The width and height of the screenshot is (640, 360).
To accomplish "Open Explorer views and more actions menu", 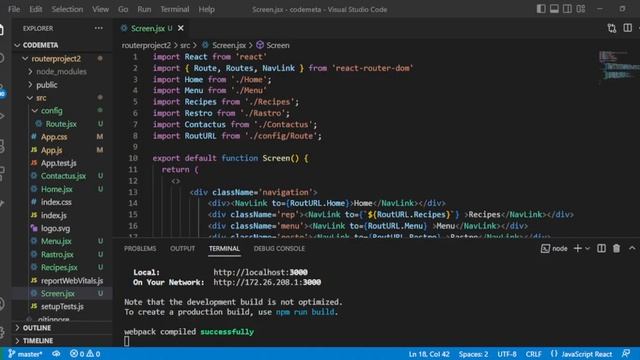I will point(98,28).
